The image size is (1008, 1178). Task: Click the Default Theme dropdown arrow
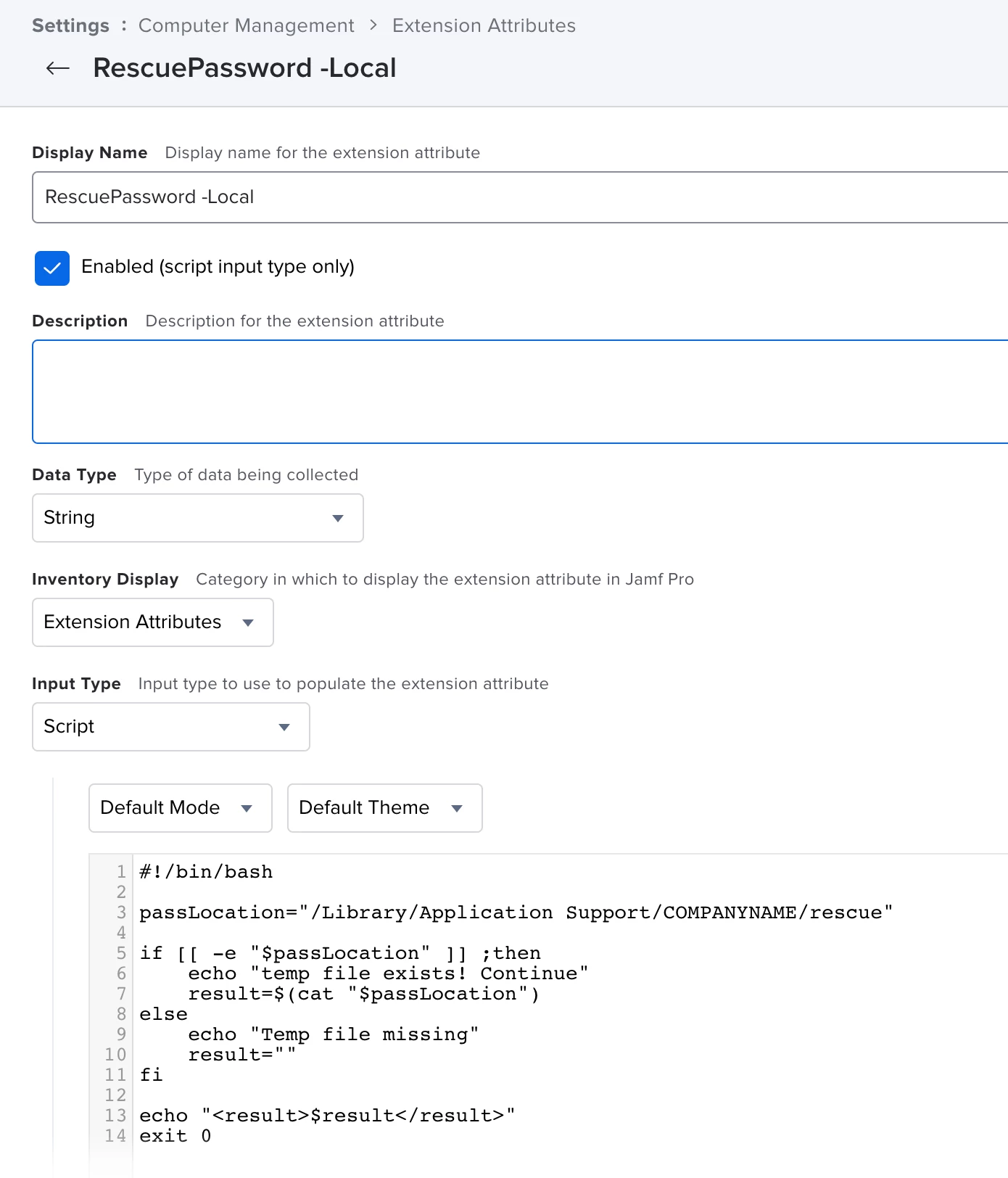pos(457,808)
